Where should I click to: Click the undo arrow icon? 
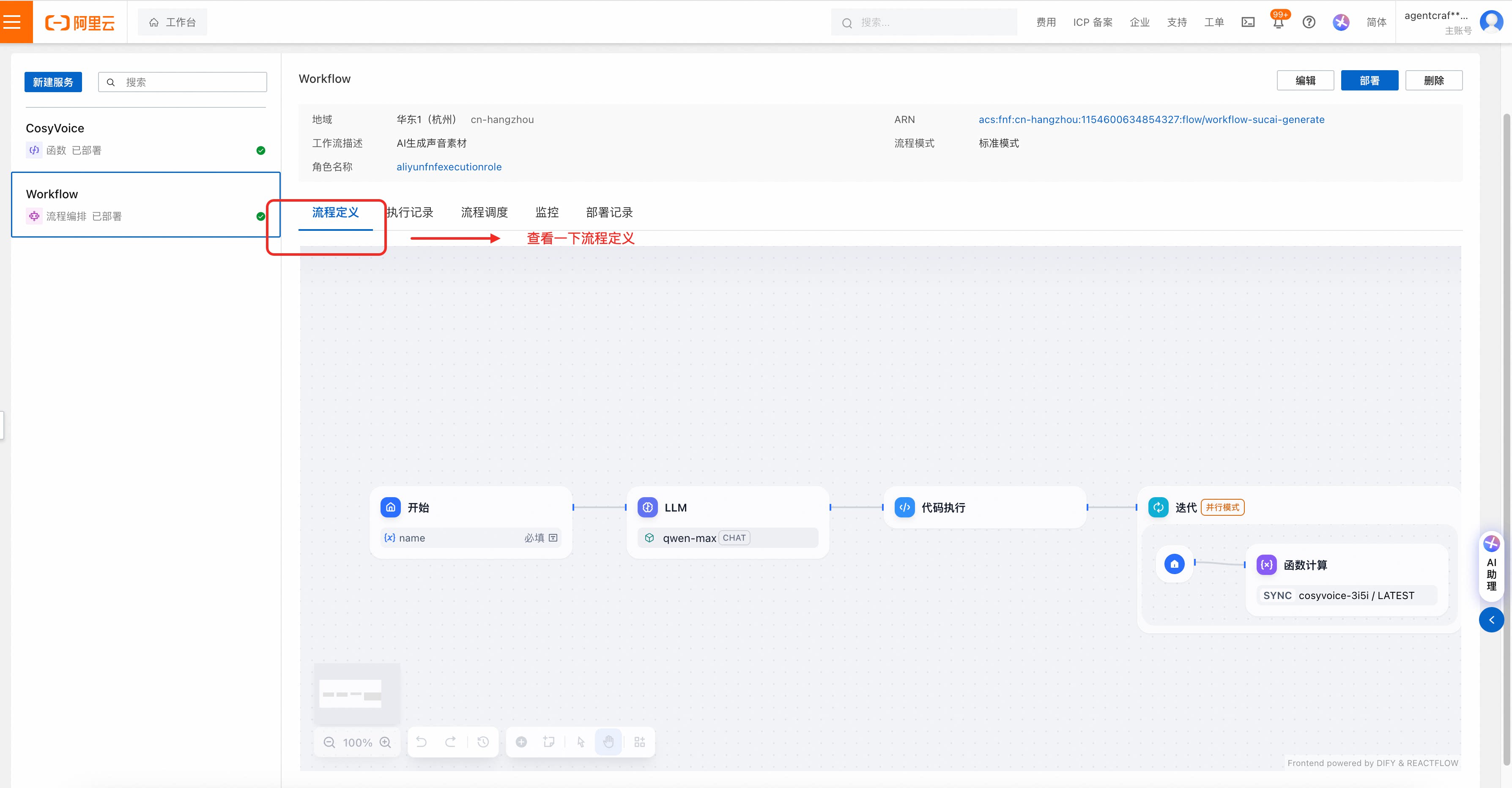pyautogui.click(x=422, y=742)
